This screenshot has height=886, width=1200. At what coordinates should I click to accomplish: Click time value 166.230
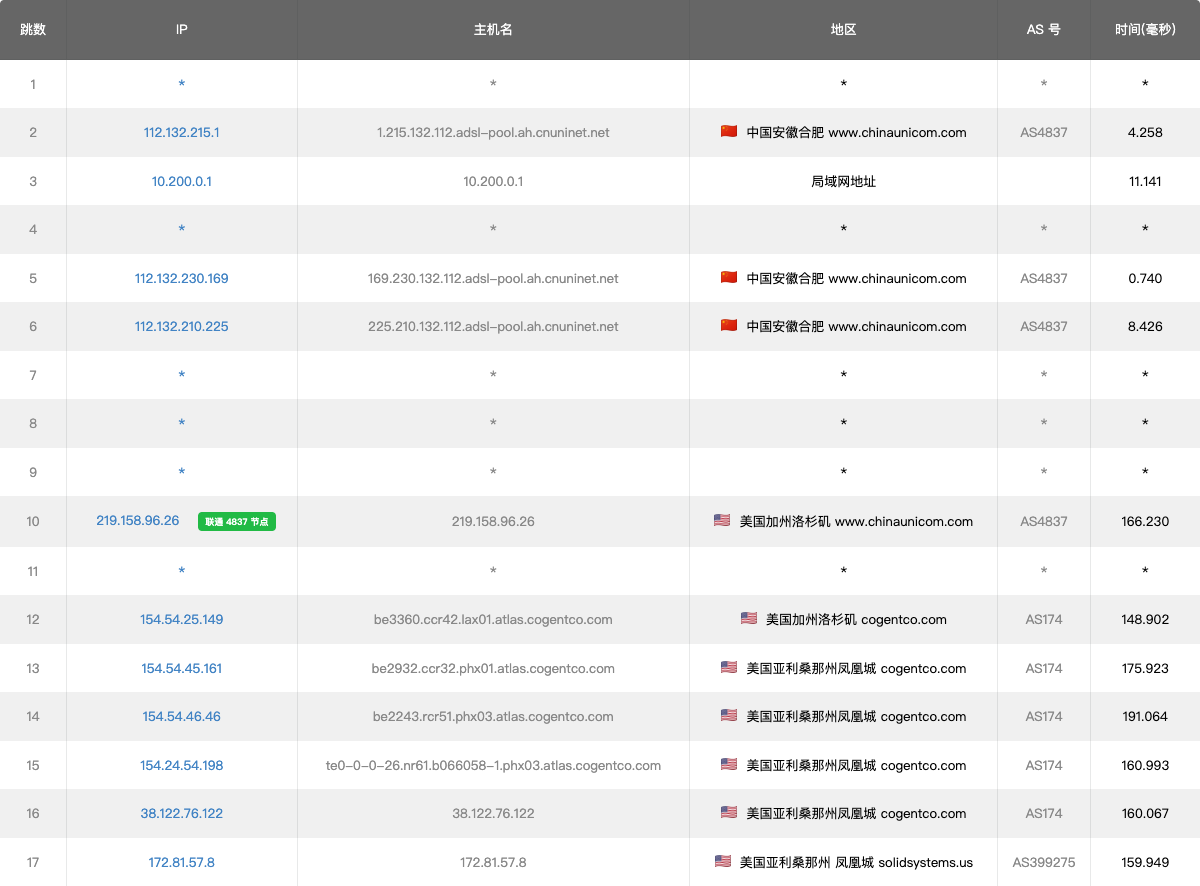click(x=1145, y=521)
